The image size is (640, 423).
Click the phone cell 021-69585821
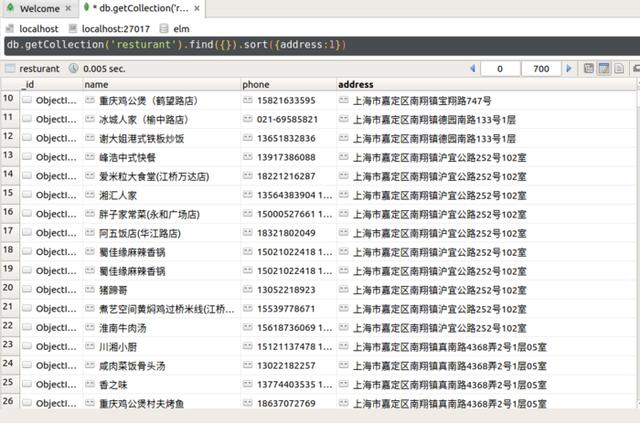[289, 119]
